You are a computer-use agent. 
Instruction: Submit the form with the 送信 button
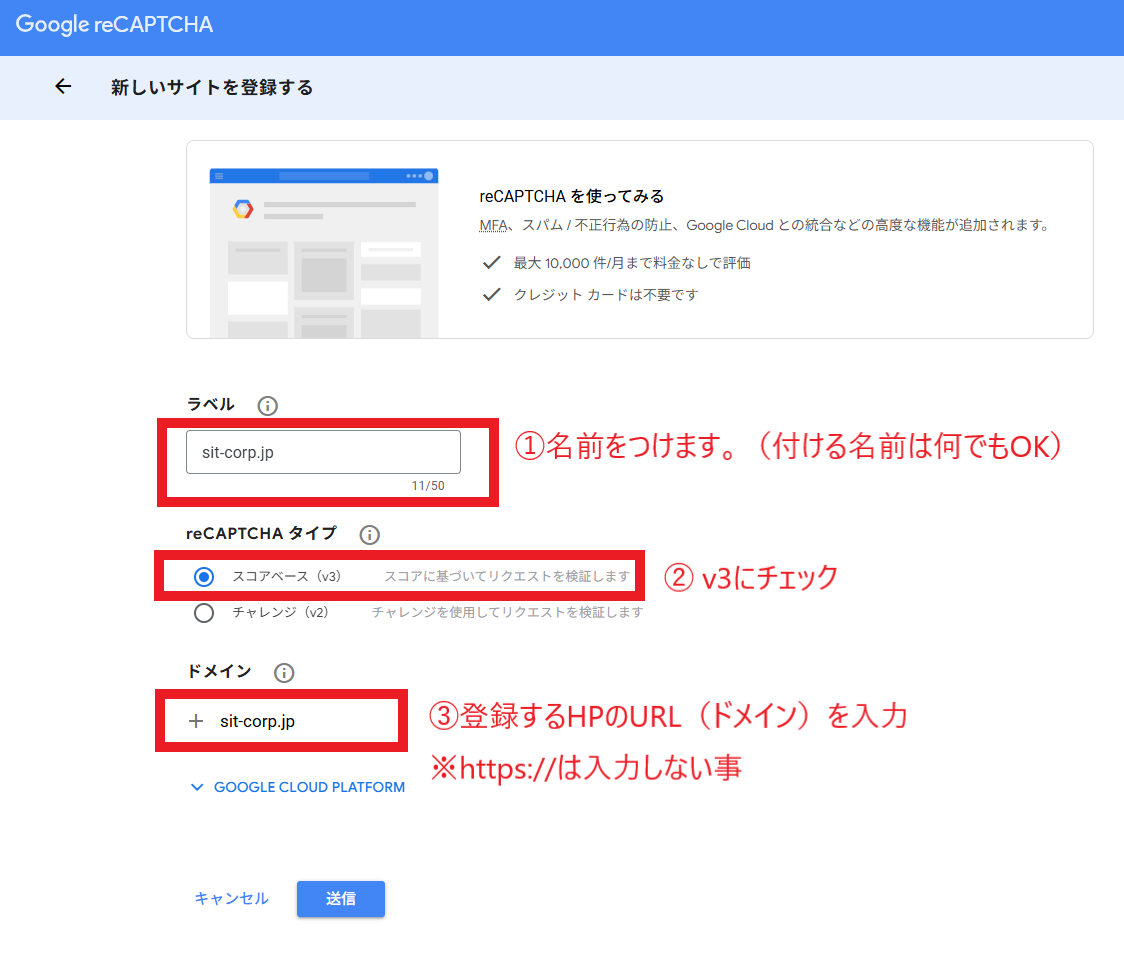(x=340, y=899)
